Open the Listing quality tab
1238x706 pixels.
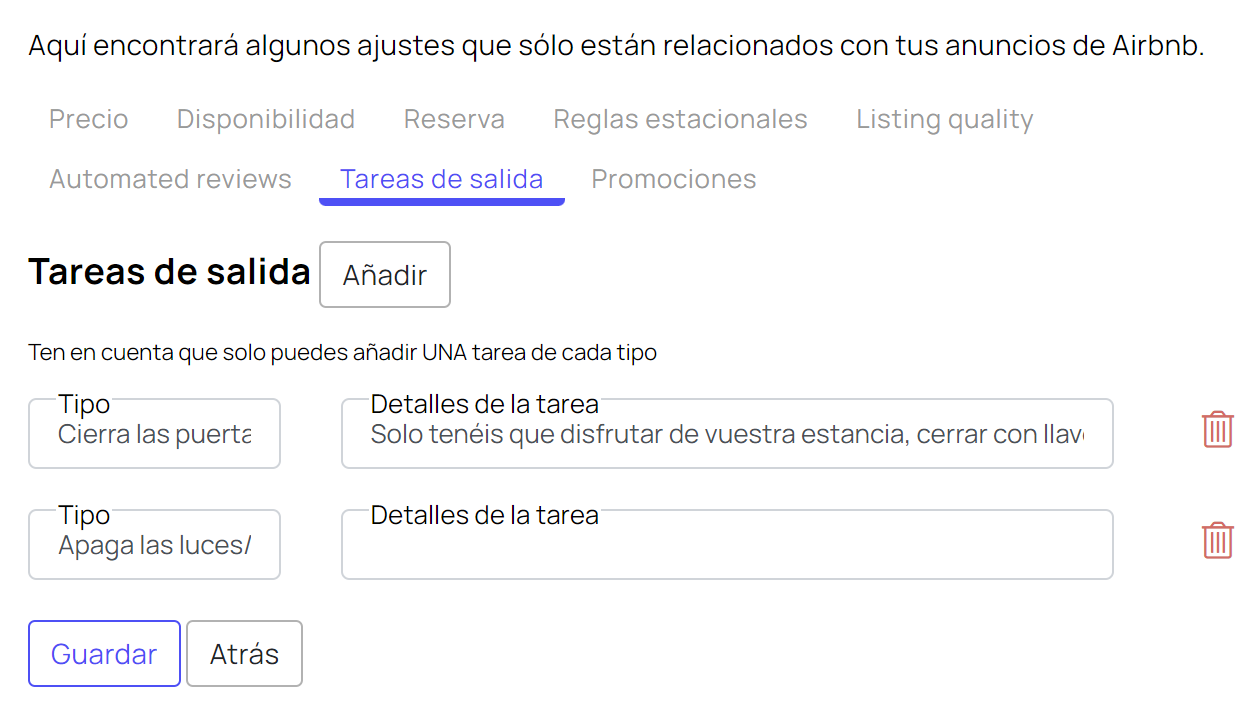pos(945,119)
